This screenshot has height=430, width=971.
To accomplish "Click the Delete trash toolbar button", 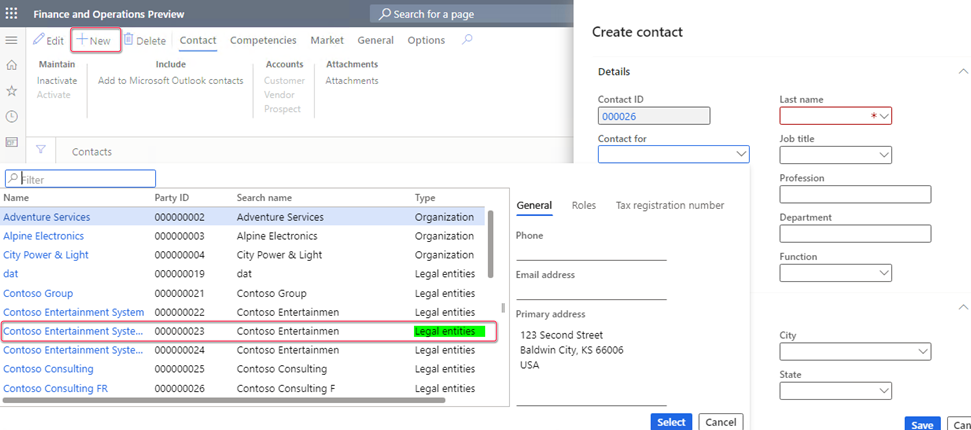I will pyautogui.click(x=145, y=40).
